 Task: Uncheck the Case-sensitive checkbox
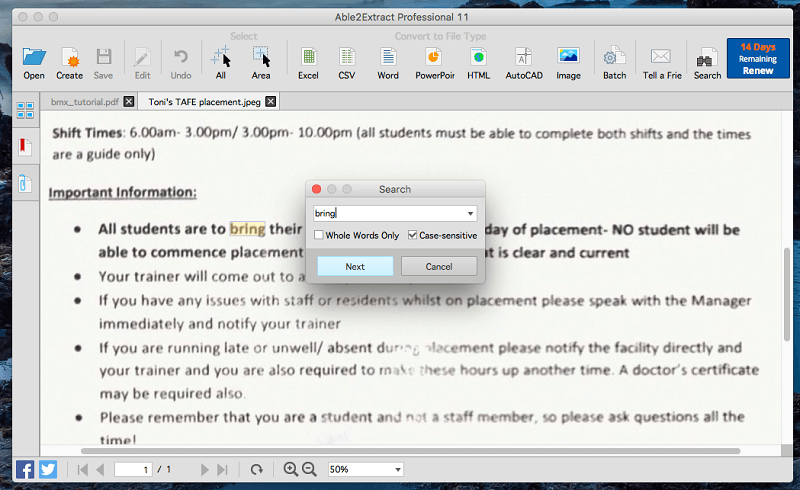(x=412, y=235)
